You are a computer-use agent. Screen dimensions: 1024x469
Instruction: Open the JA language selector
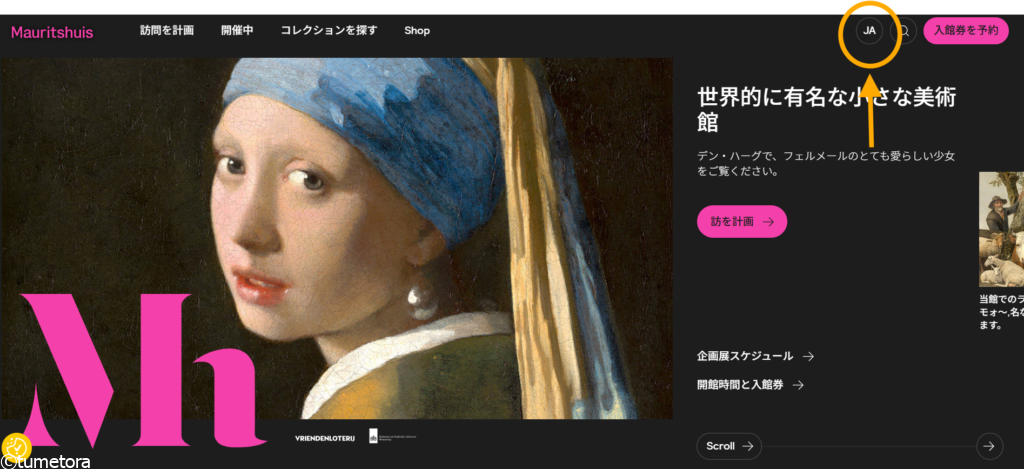869,31
